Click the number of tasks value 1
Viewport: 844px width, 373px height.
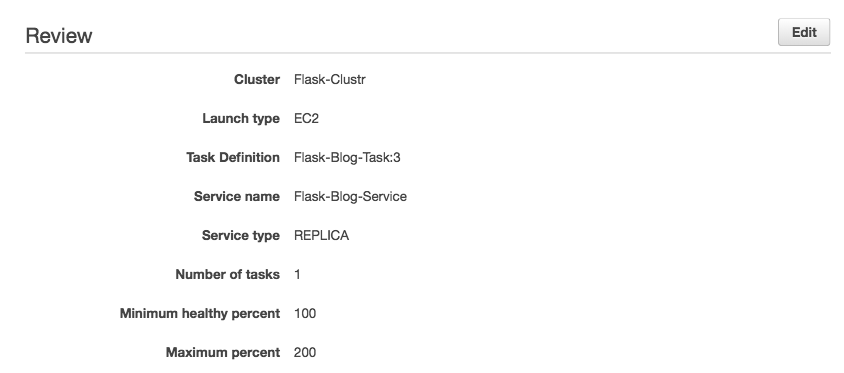(297, 275)
